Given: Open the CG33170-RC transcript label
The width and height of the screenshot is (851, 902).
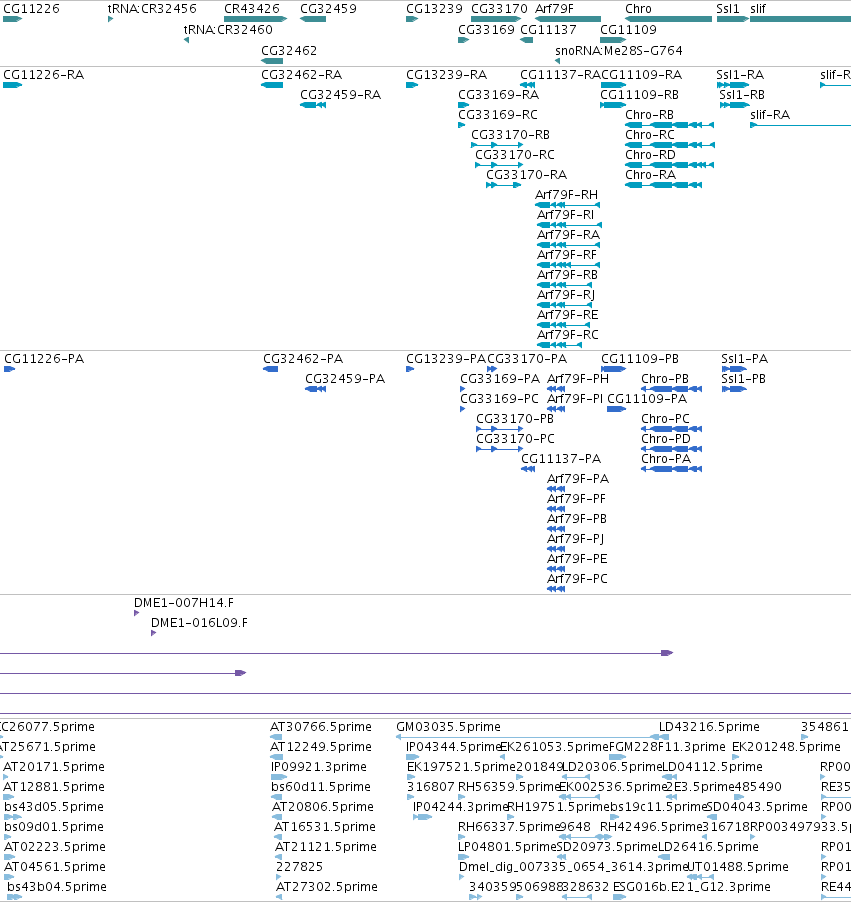Looking at the screenshot, I should [515, 155].
